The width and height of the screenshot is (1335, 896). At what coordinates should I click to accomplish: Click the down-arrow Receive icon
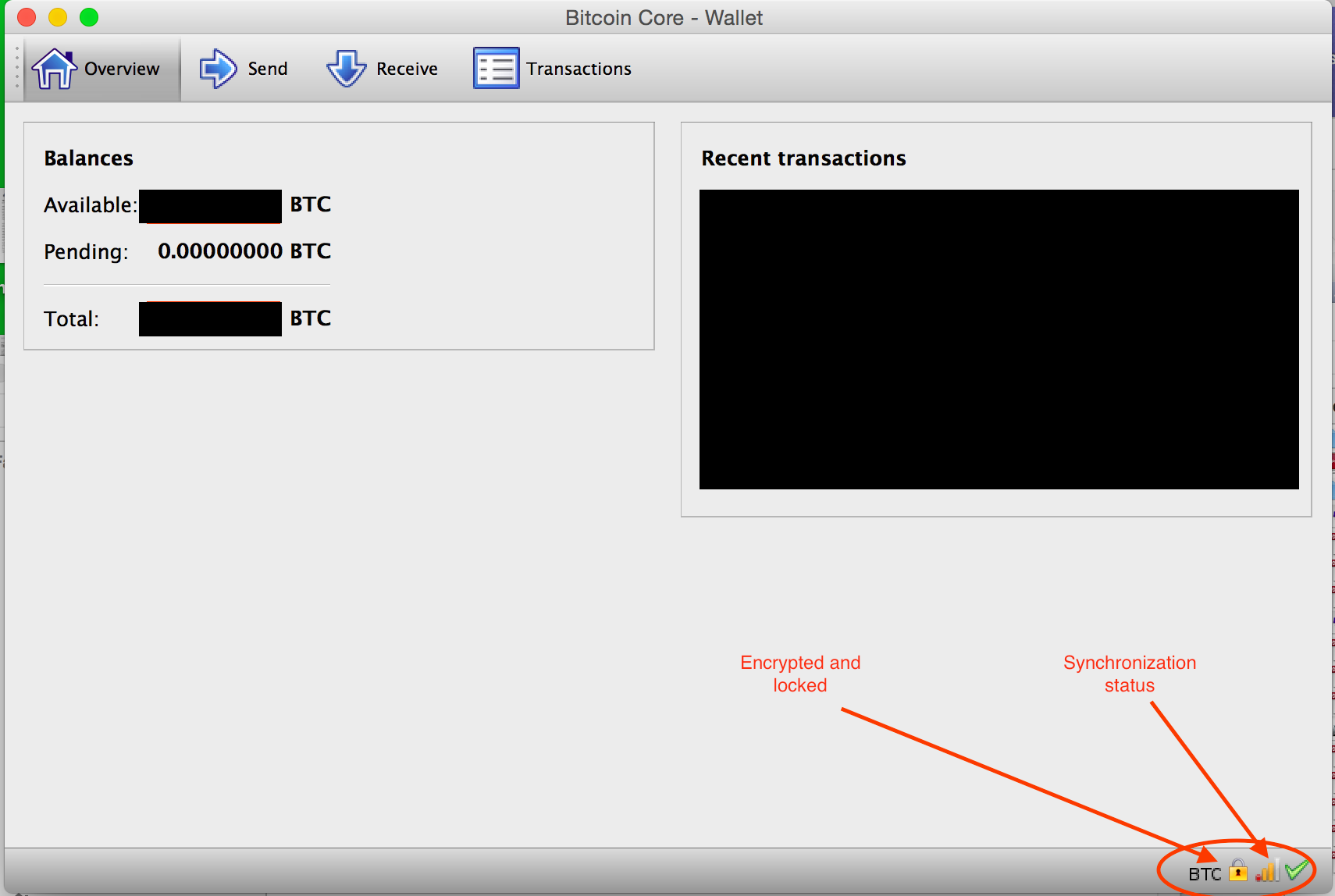[346, 69]
